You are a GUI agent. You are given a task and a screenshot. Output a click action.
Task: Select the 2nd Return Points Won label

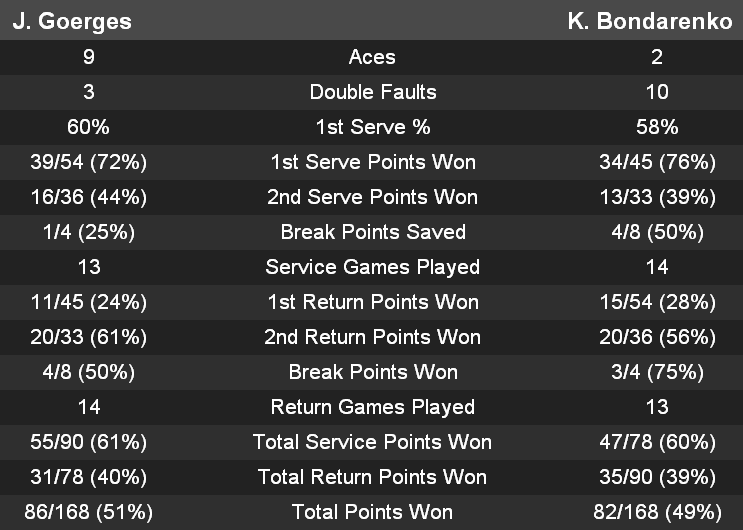(372, 337)
